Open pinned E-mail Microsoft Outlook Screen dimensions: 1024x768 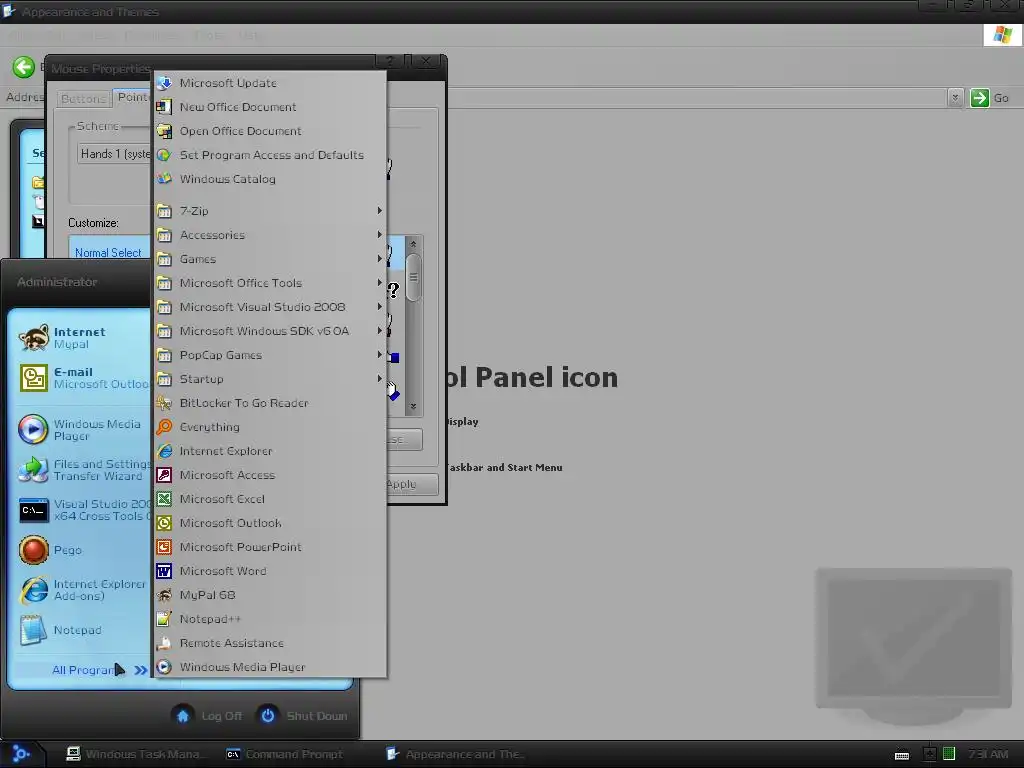click(83, 378)
